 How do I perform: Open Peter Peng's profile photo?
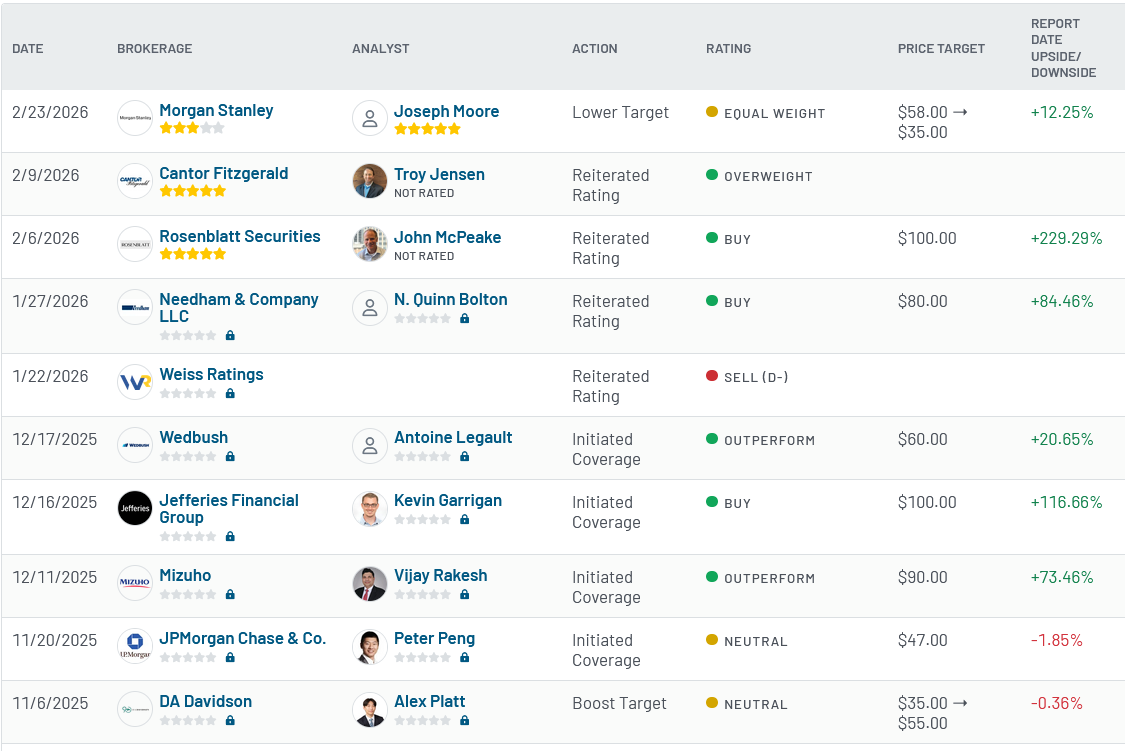pos(369,646)
